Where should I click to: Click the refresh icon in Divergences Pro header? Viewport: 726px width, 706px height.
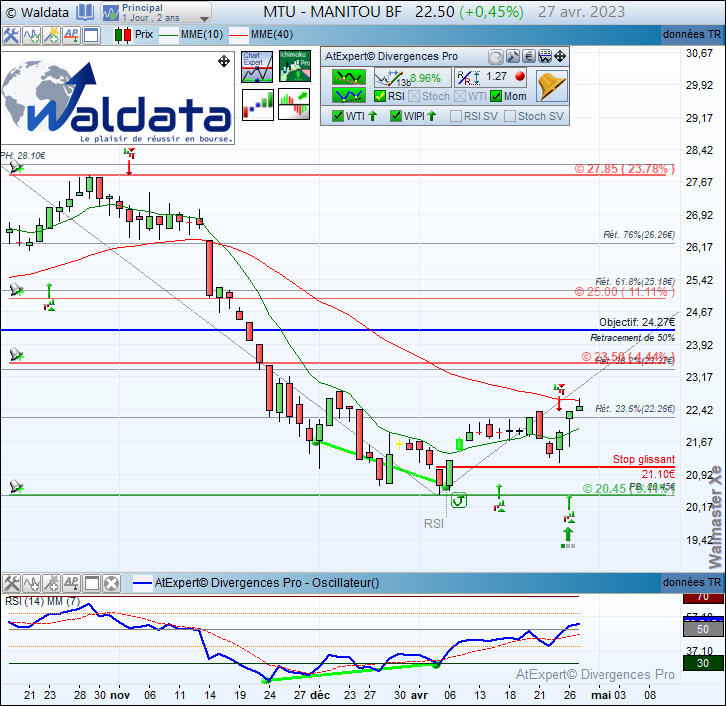click(x=495, y=57)
